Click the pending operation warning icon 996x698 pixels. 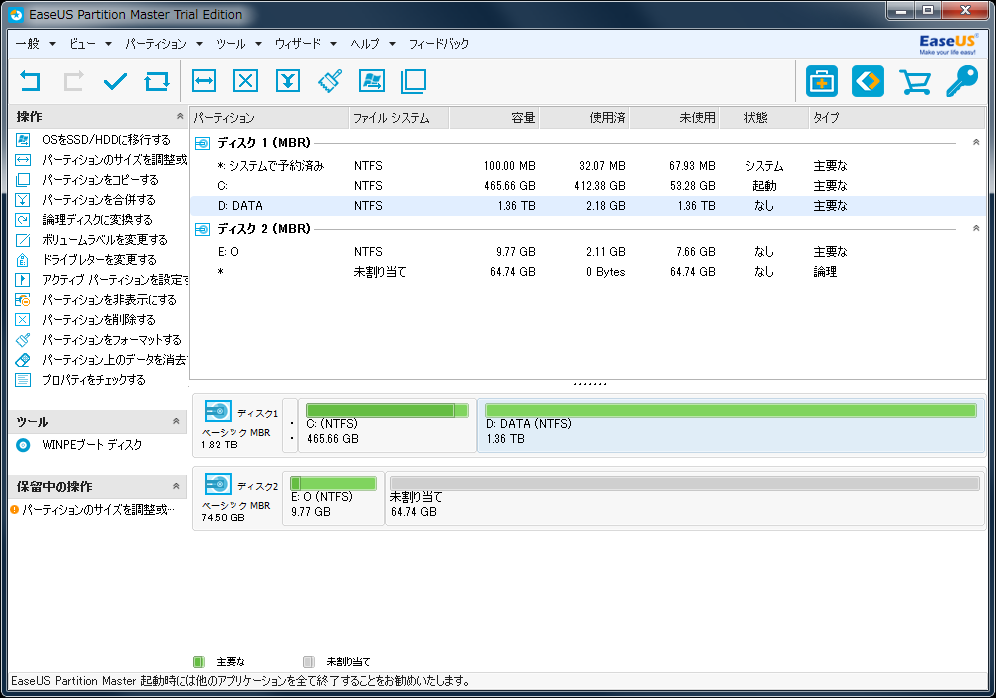pyautogui.click(x=15, y=509)
